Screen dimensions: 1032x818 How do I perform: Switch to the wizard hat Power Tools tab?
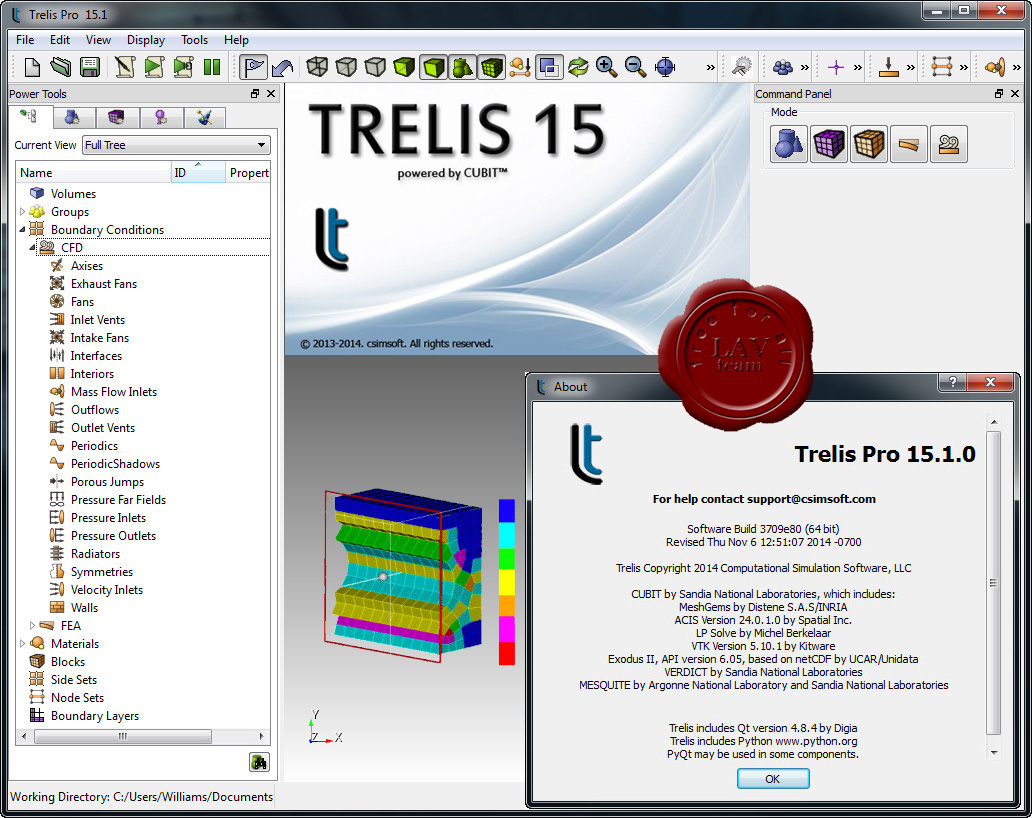coord(205,118)
